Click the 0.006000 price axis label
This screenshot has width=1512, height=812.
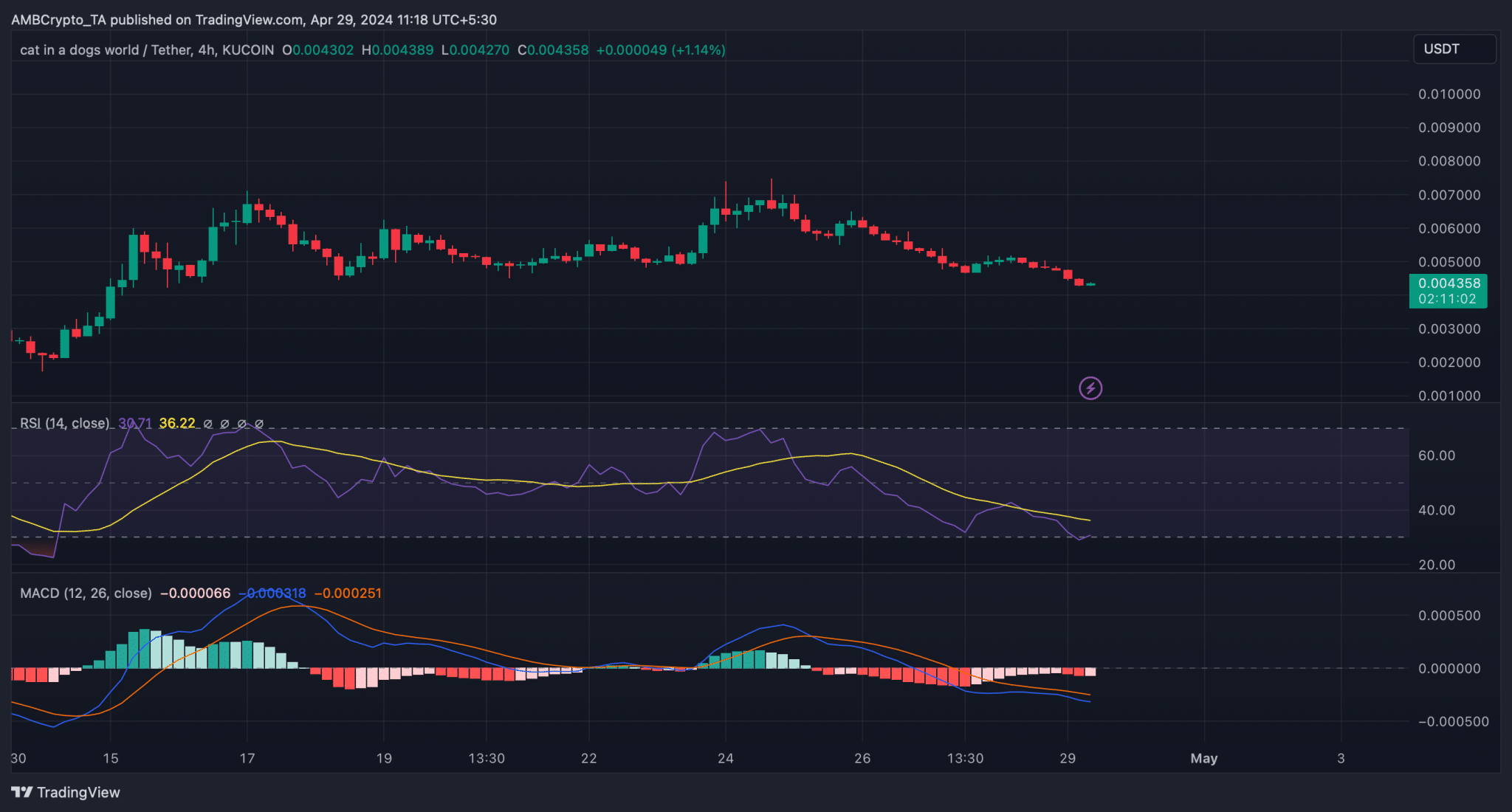point(1449,229)
